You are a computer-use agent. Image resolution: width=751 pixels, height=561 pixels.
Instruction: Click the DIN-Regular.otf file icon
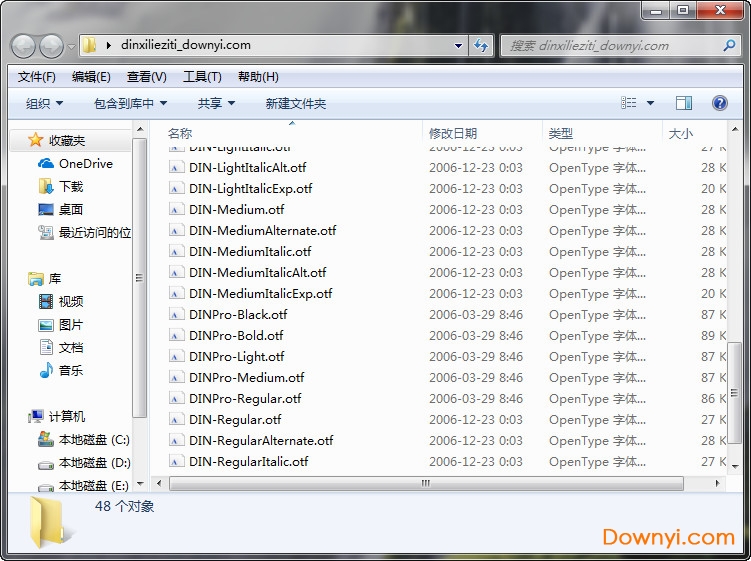pyautogui.click(x=176, y=419)
